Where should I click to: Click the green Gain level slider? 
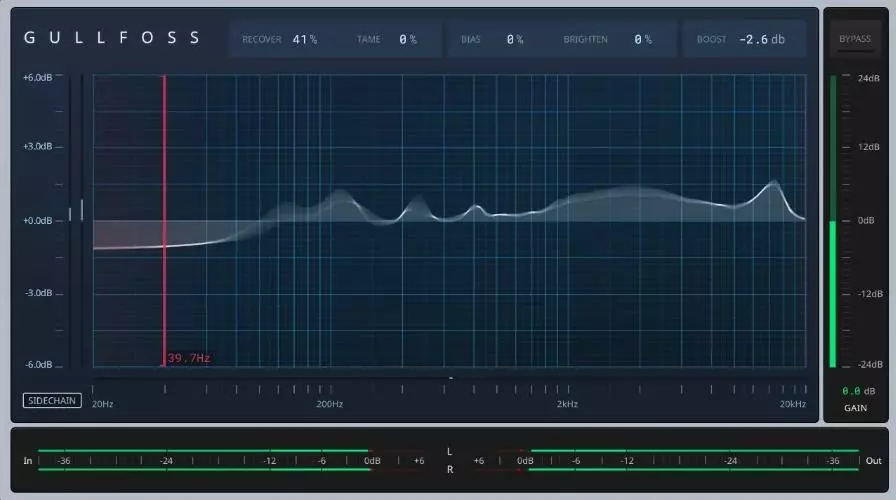coord(830,294)
